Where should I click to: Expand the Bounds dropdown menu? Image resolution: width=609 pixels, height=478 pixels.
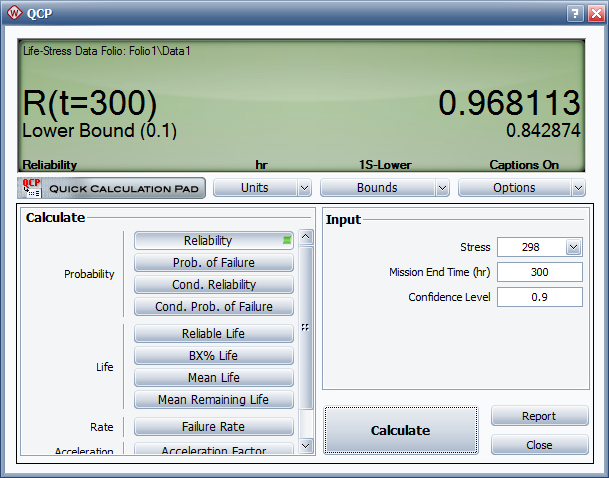point(385,188)
